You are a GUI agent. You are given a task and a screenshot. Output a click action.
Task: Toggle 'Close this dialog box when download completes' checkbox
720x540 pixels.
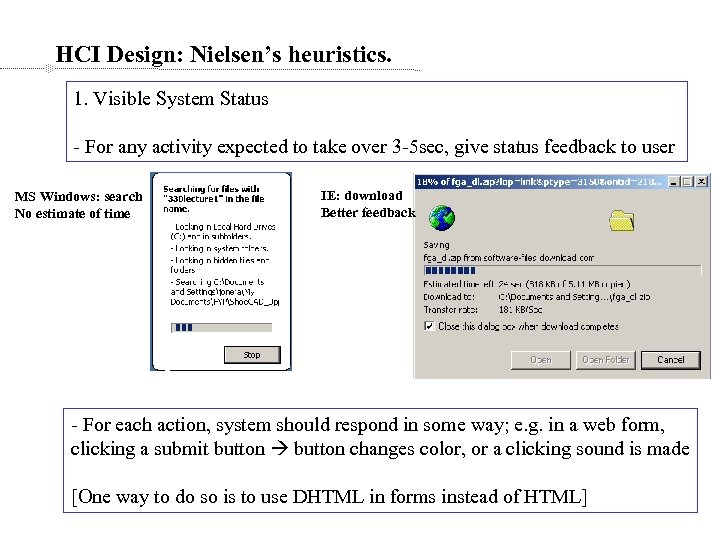429,326
